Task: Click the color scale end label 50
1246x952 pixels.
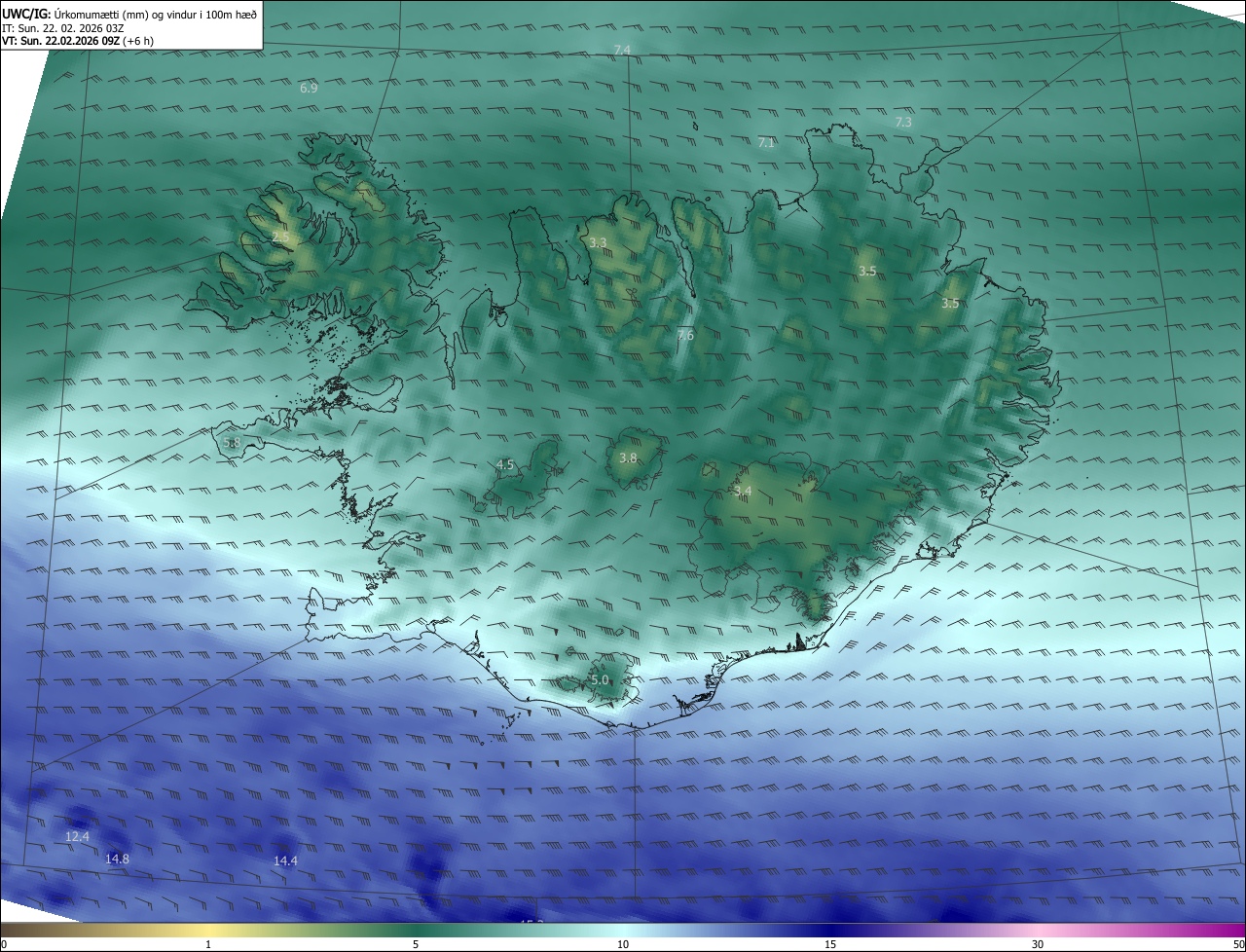Action: coord(1238,944)
